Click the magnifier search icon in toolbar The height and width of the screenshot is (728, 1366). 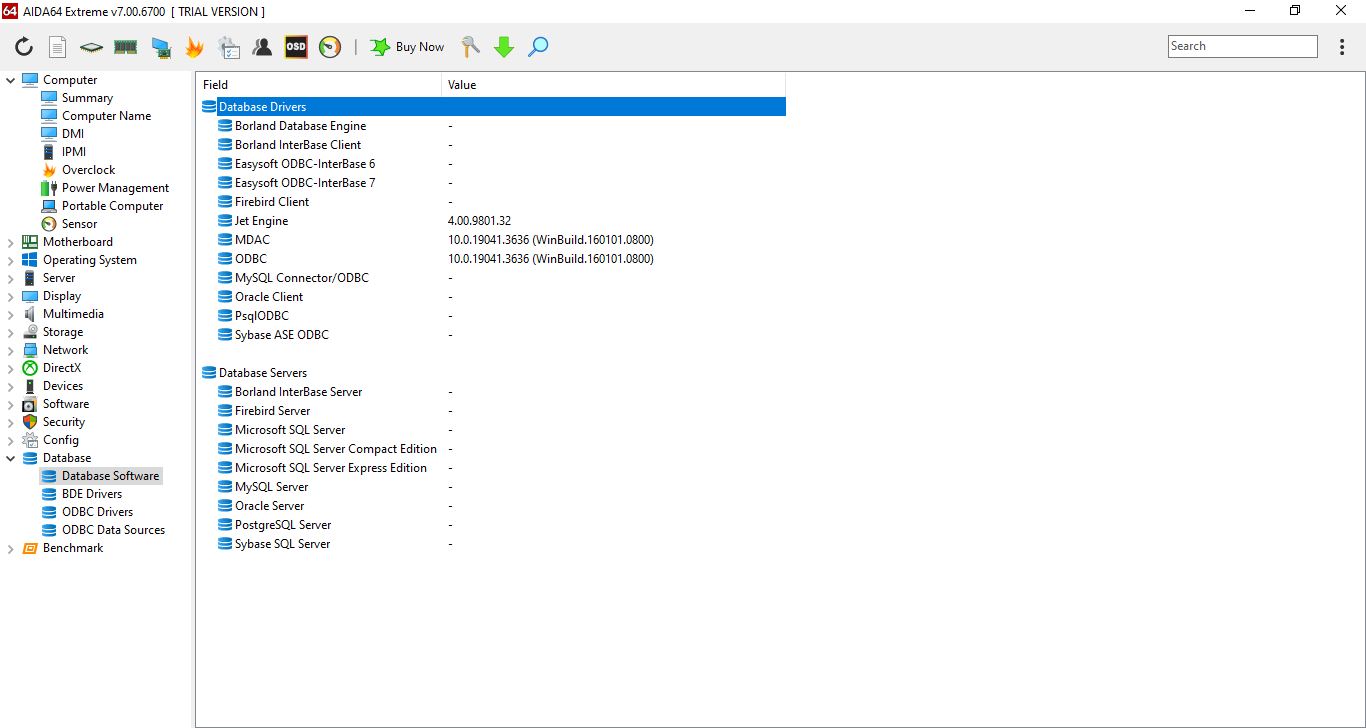(x=538, y=47)
